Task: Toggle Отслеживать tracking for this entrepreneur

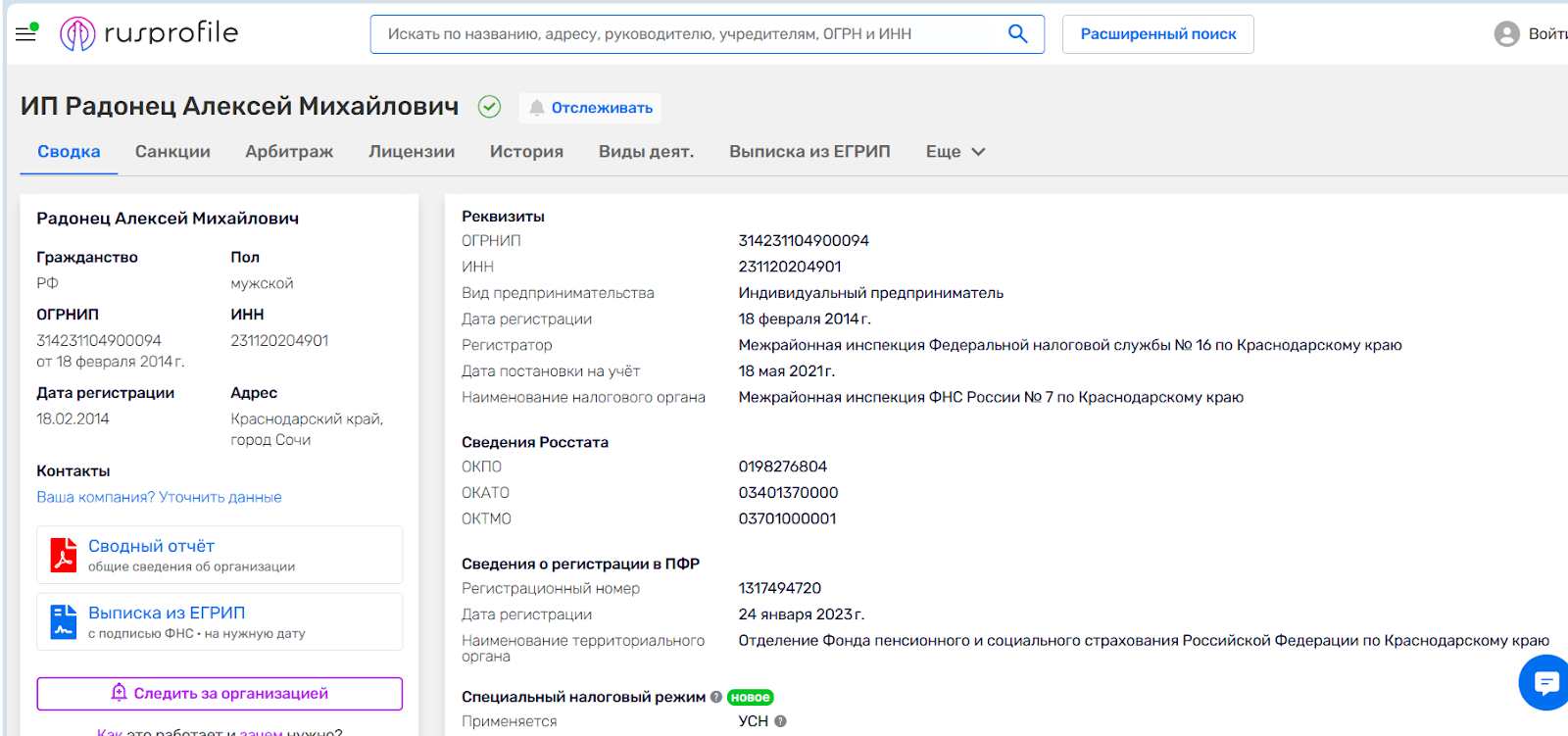Action: [590, 108]
